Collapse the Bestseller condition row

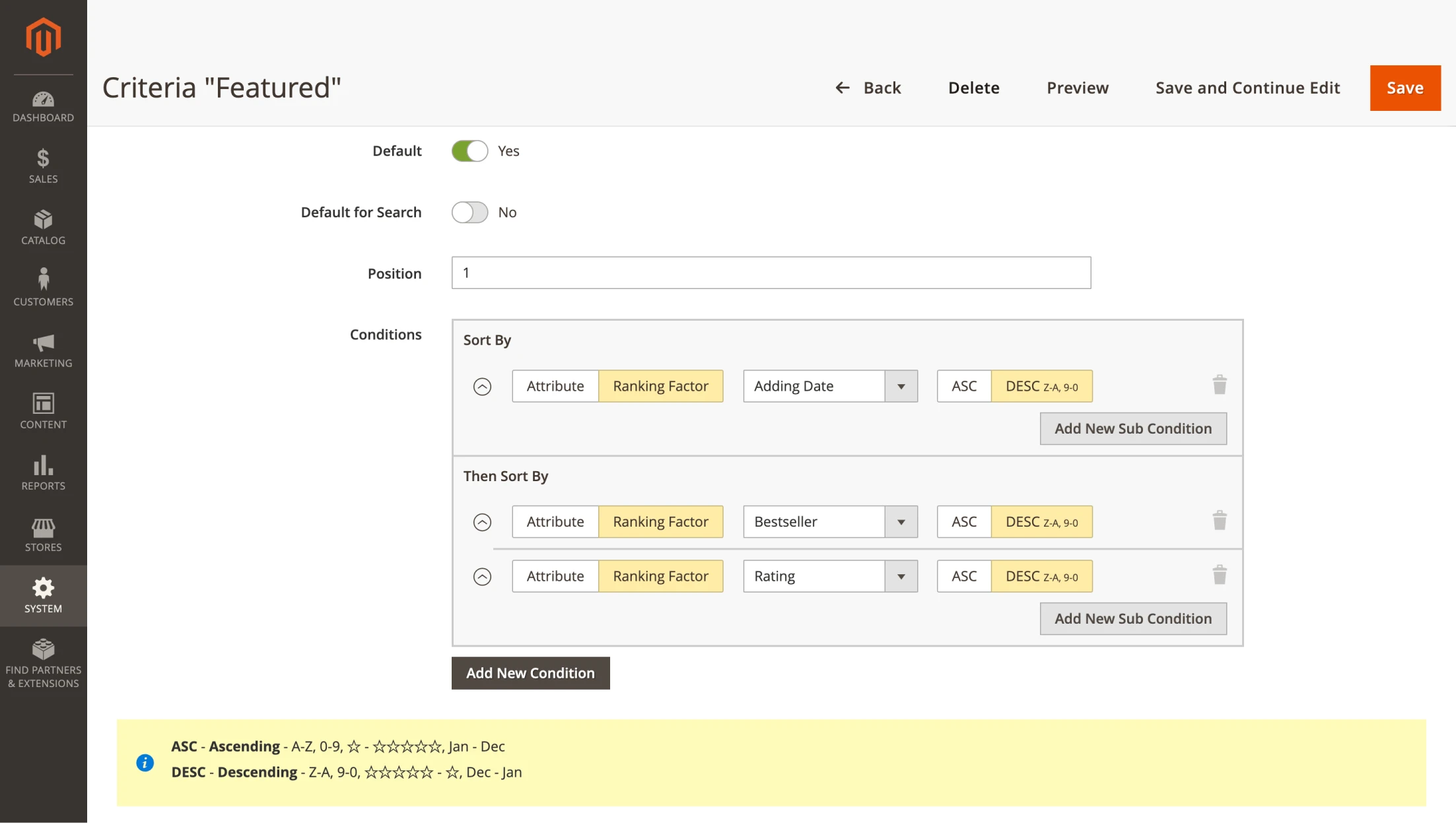pos(482,521)
